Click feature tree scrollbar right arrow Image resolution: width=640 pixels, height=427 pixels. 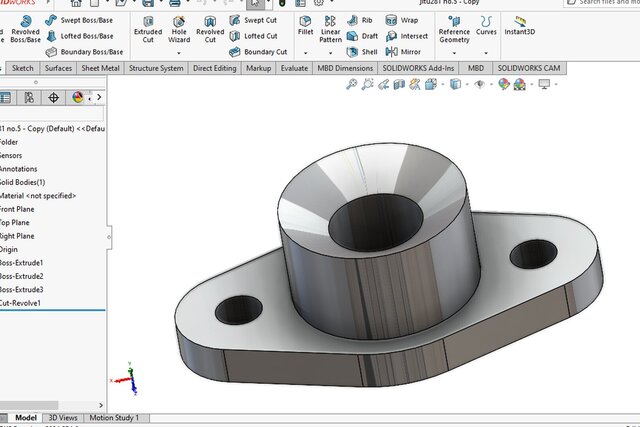[x=101, y=405]
